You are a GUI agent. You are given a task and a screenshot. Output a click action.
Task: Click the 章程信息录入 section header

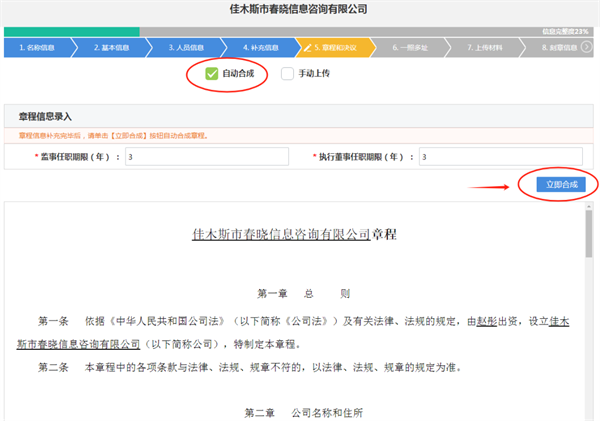[45, 117]
